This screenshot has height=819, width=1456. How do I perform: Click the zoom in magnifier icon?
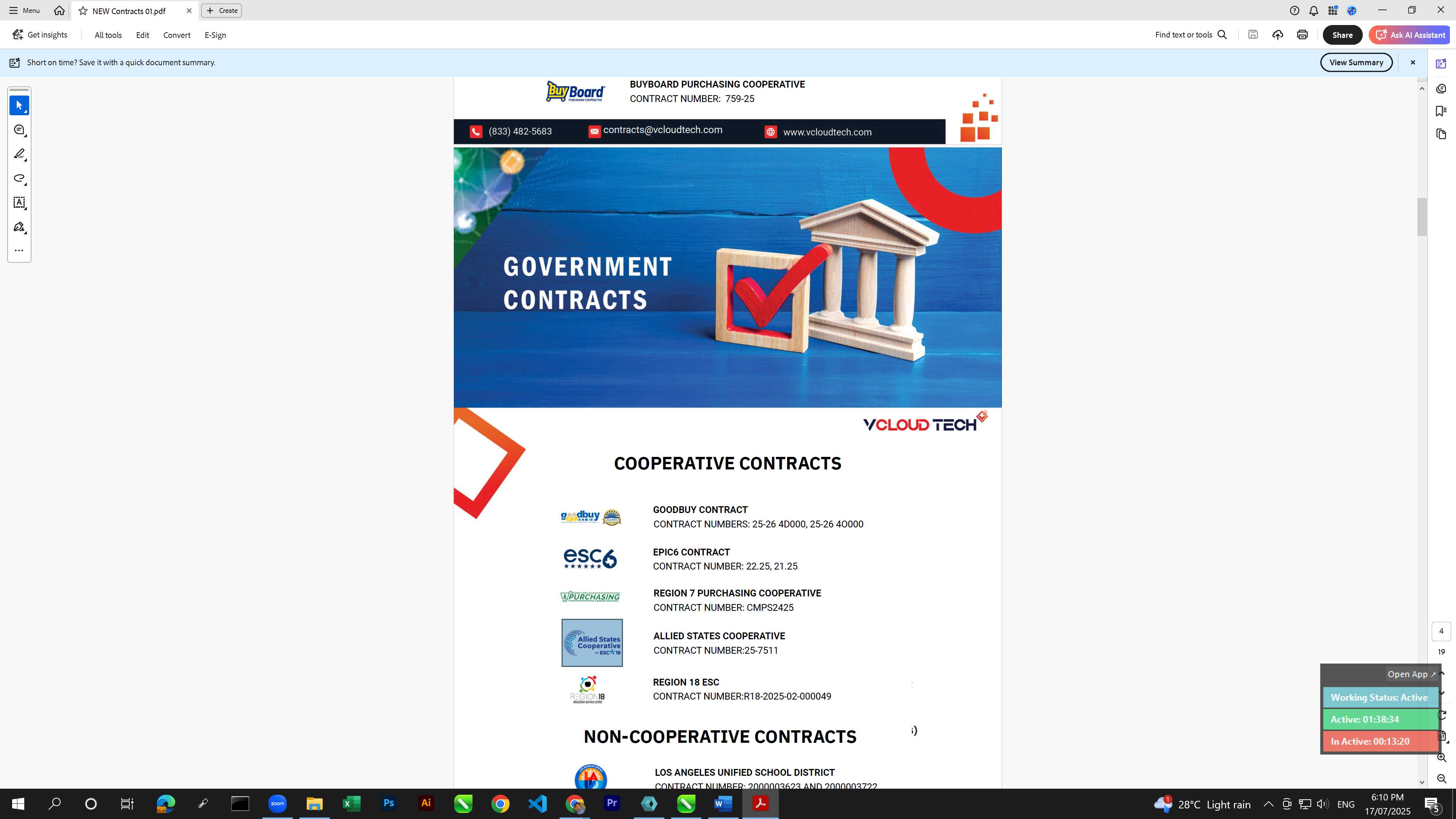(x=1442, y=758)
